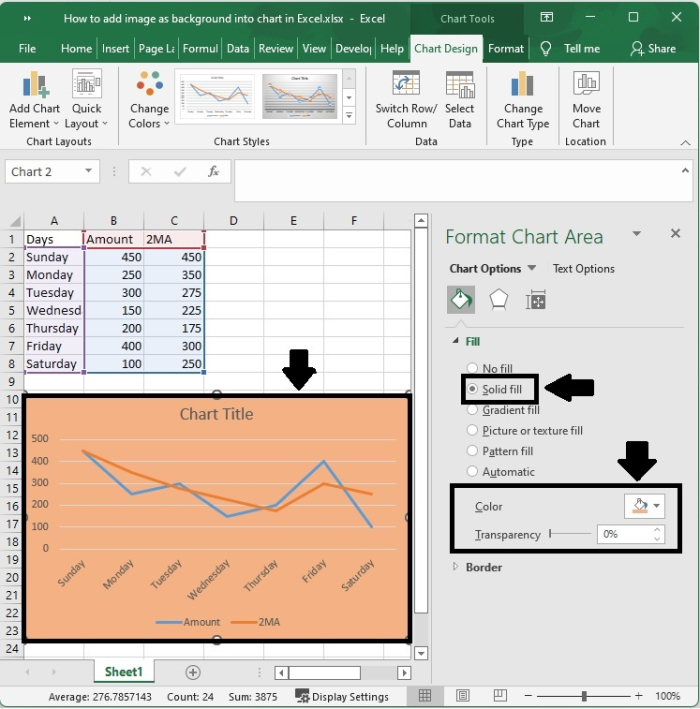Select the Size & Properties icon
Screen dimensions: 700x709
coord(535,300)
